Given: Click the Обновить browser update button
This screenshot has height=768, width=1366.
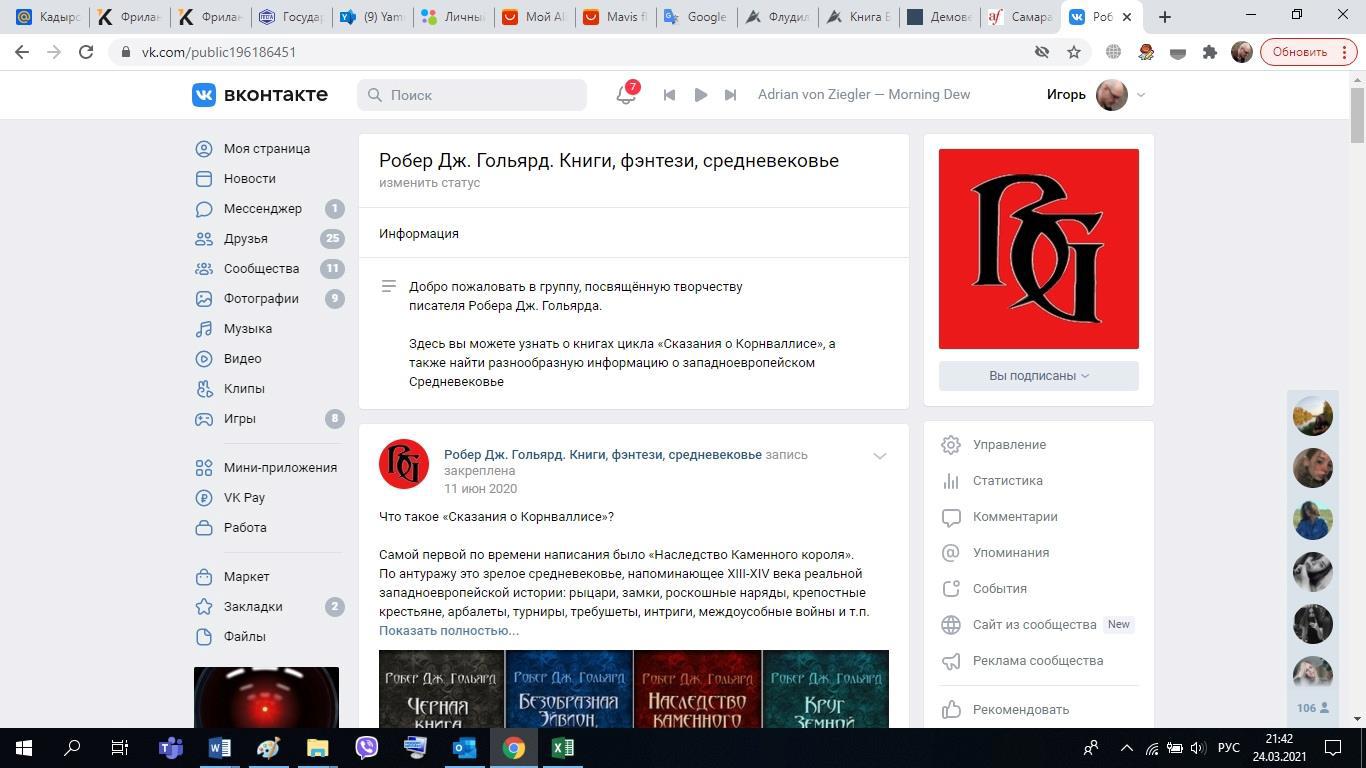Looking at the screenshot, I should pos(1299,52).
